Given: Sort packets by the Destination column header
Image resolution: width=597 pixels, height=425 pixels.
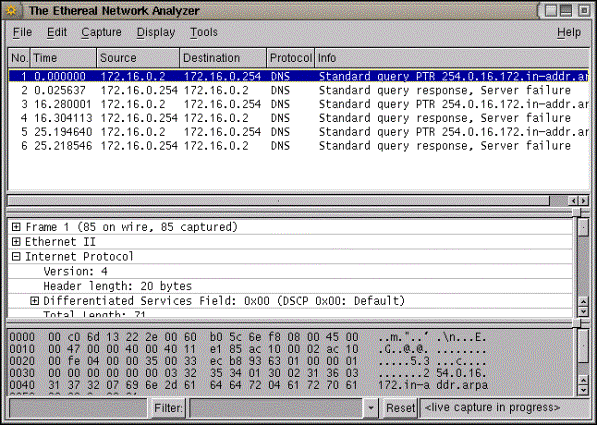Looking at the screenshot, I should click(223, 58).
